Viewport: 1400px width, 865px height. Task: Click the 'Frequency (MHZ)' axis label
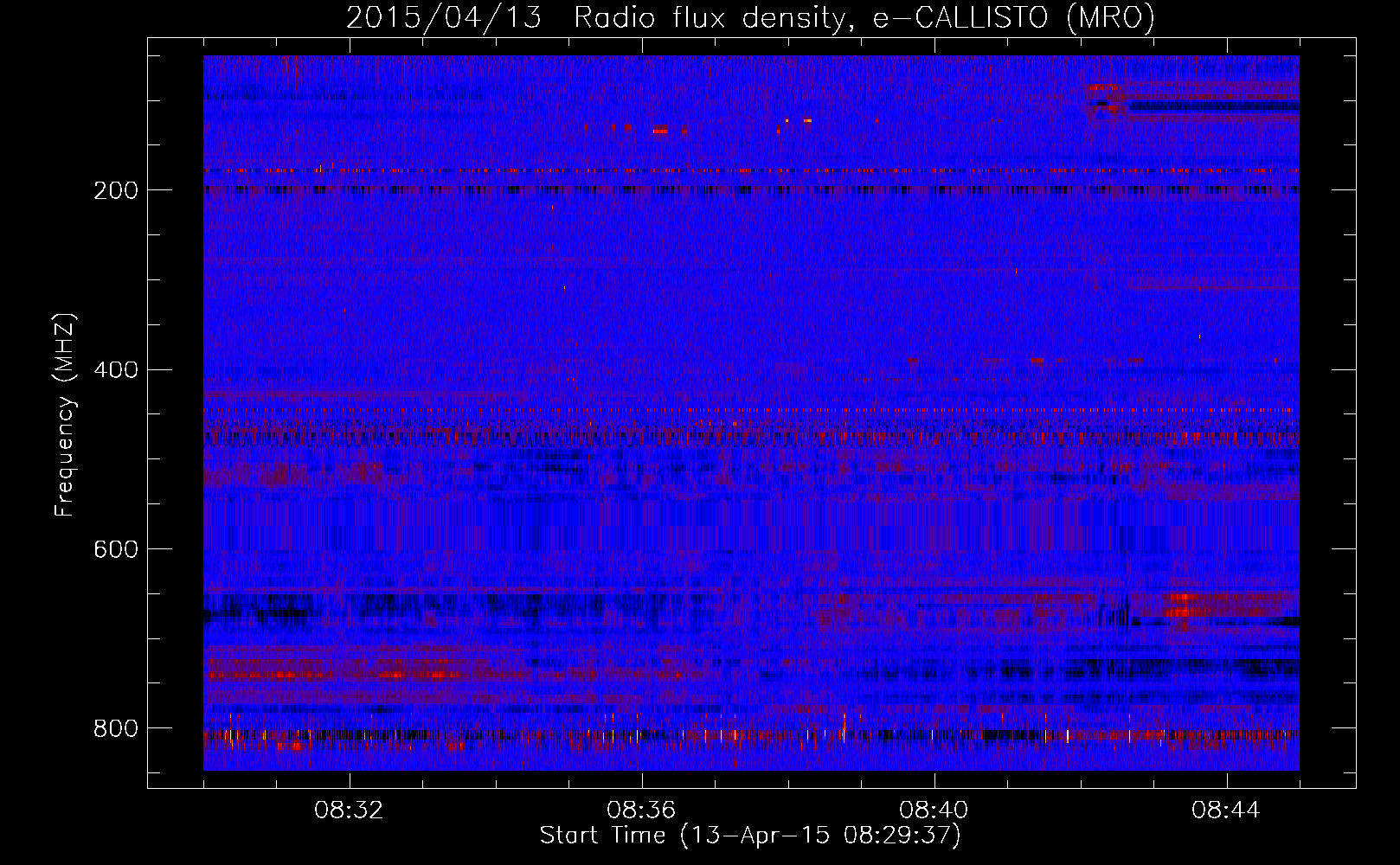pyautogui.click(x=65, y=414)
